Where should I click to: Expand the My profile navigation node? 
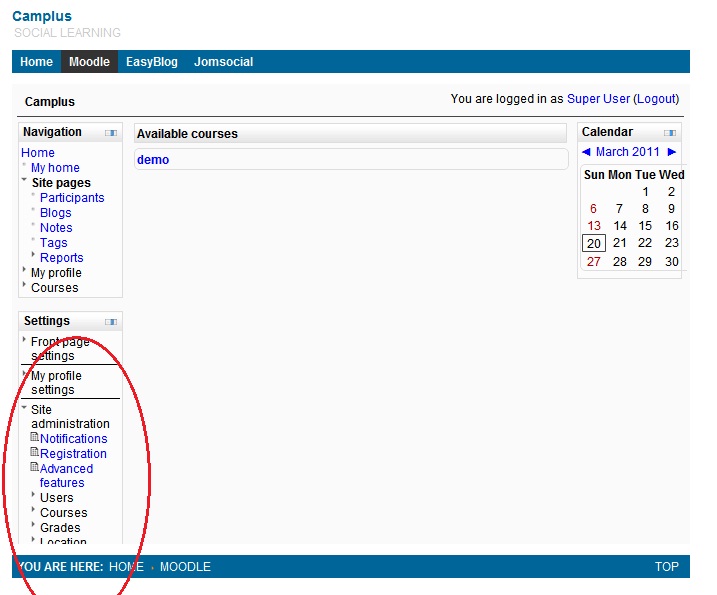tap(25, 271)
